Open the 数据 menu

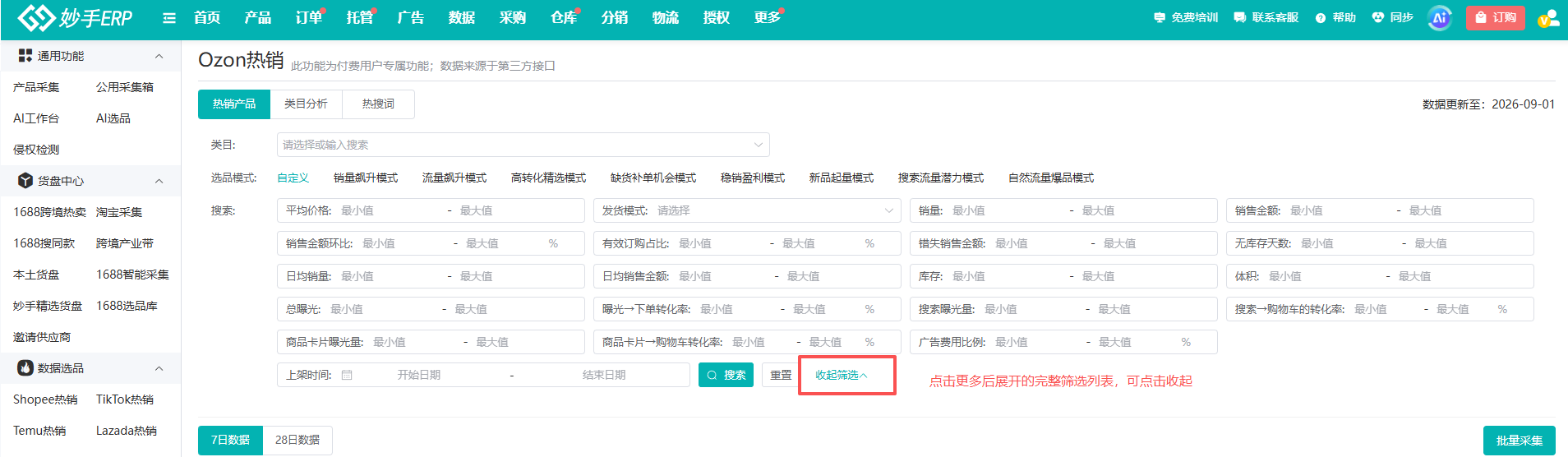click(x=462, y=18)
